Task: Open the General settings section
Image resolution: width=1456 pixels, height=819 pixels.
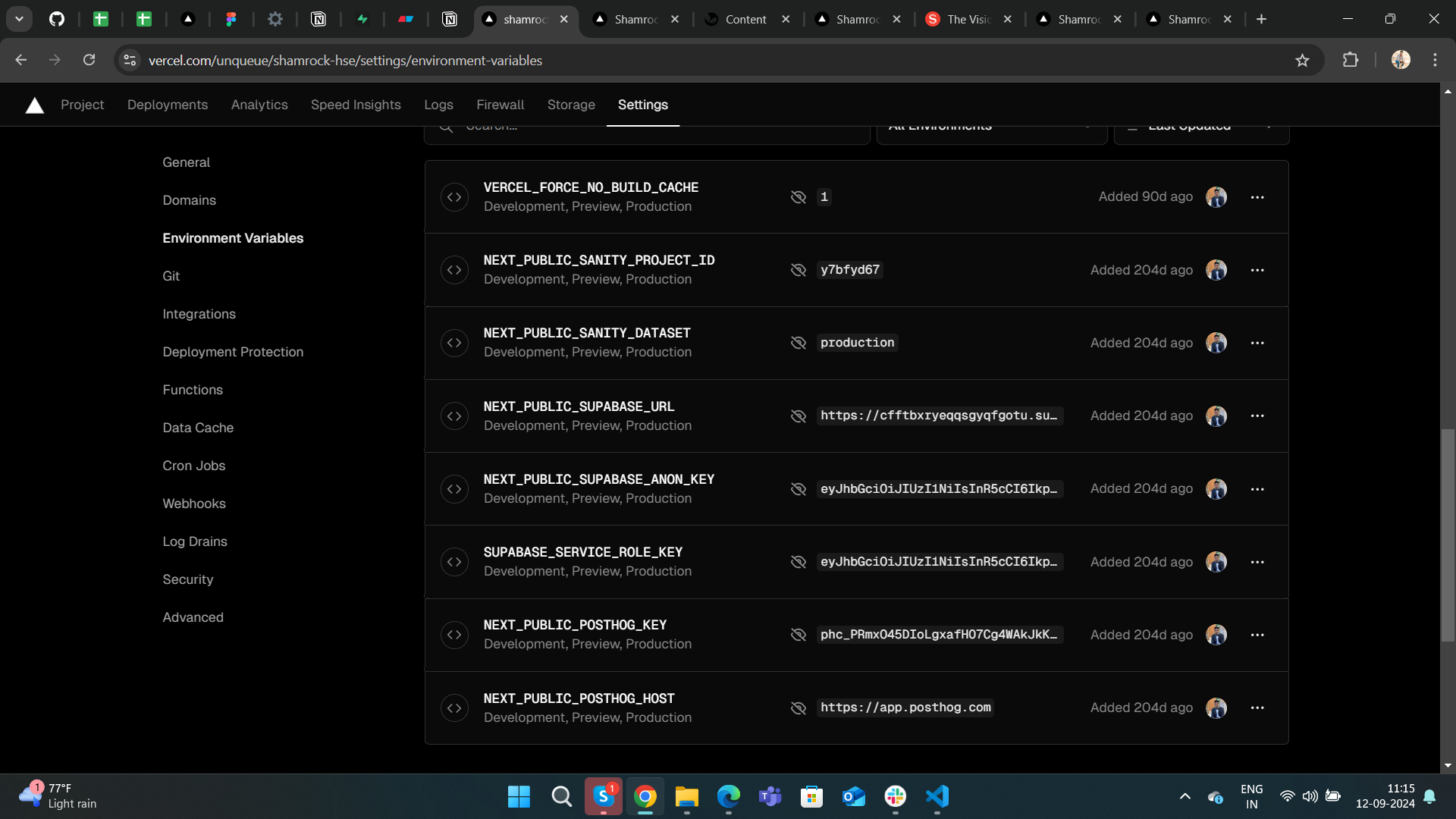Action: (x=187, y=162)
